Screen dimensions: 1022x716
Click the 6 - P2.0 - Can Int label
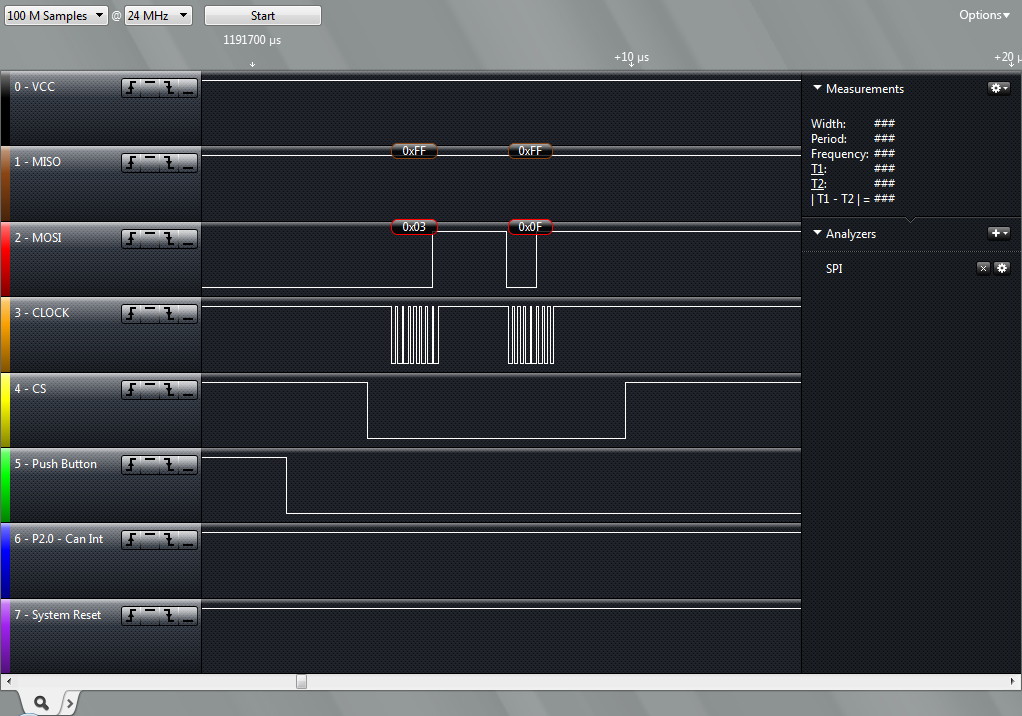[59, 539]
